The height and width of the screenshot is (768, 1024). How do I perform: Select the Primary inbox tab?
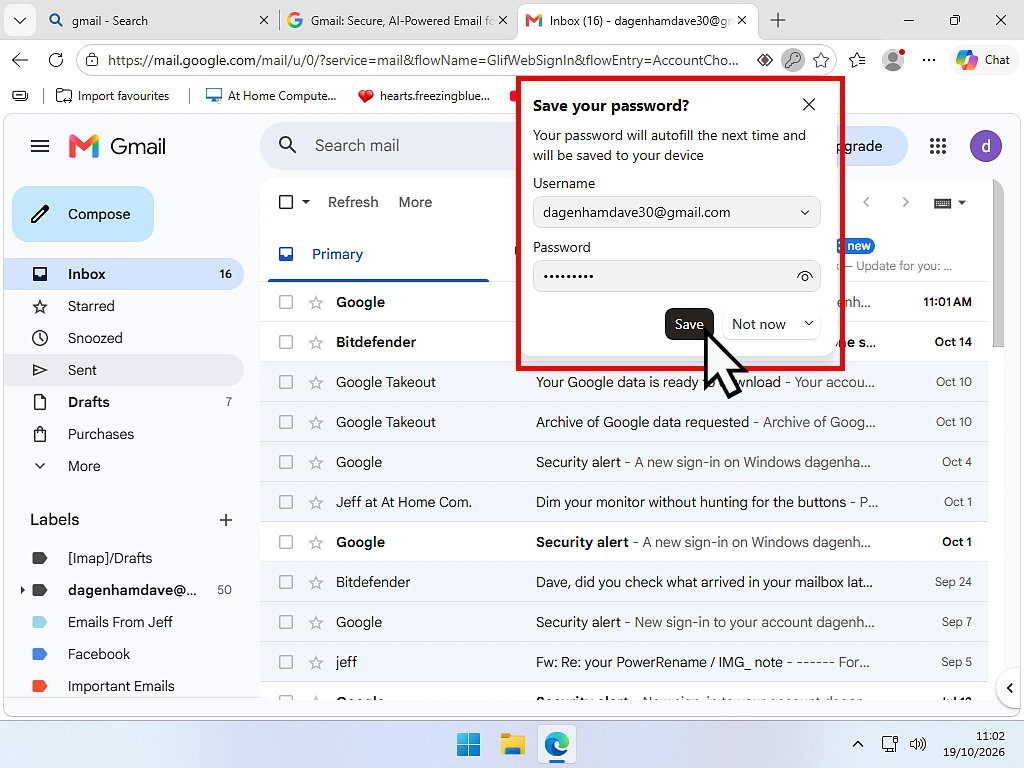379,255
